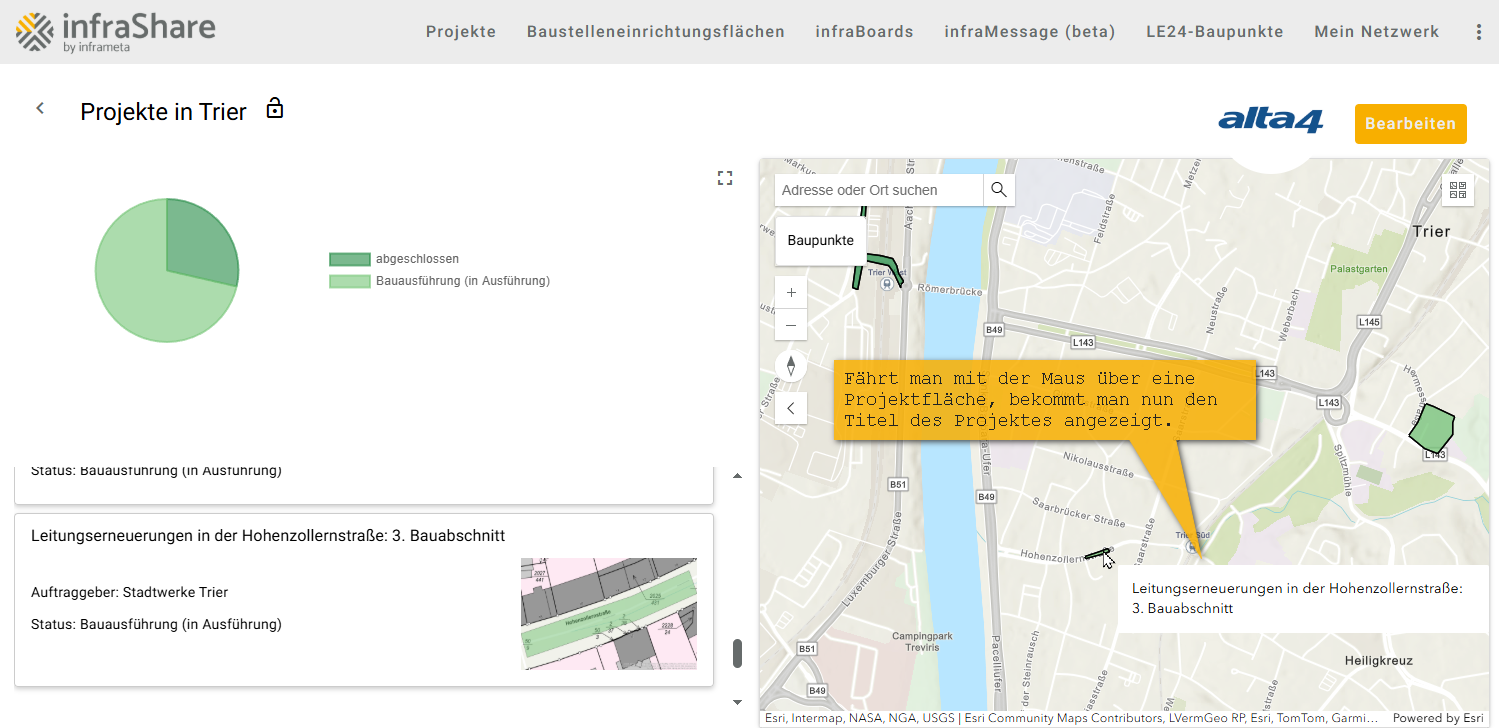
Task: Open the three-dot overflow menu in the navbar
Action: [x=1478, y=31]
